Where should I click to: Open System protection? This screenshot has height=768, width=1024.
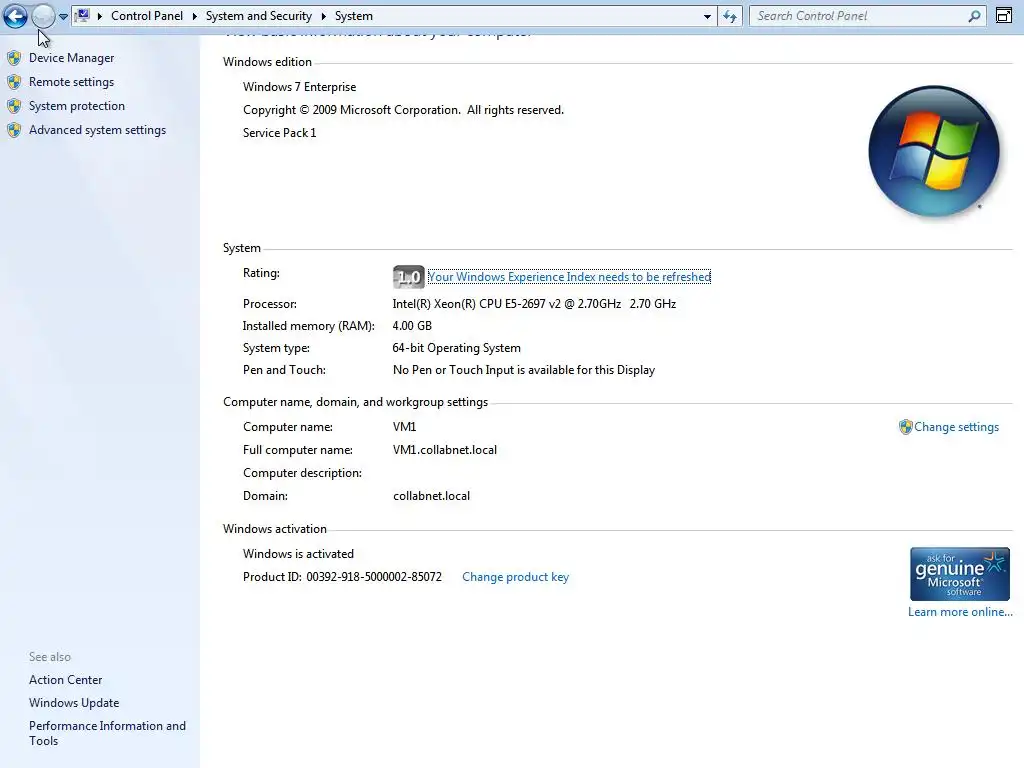(76, 106)
